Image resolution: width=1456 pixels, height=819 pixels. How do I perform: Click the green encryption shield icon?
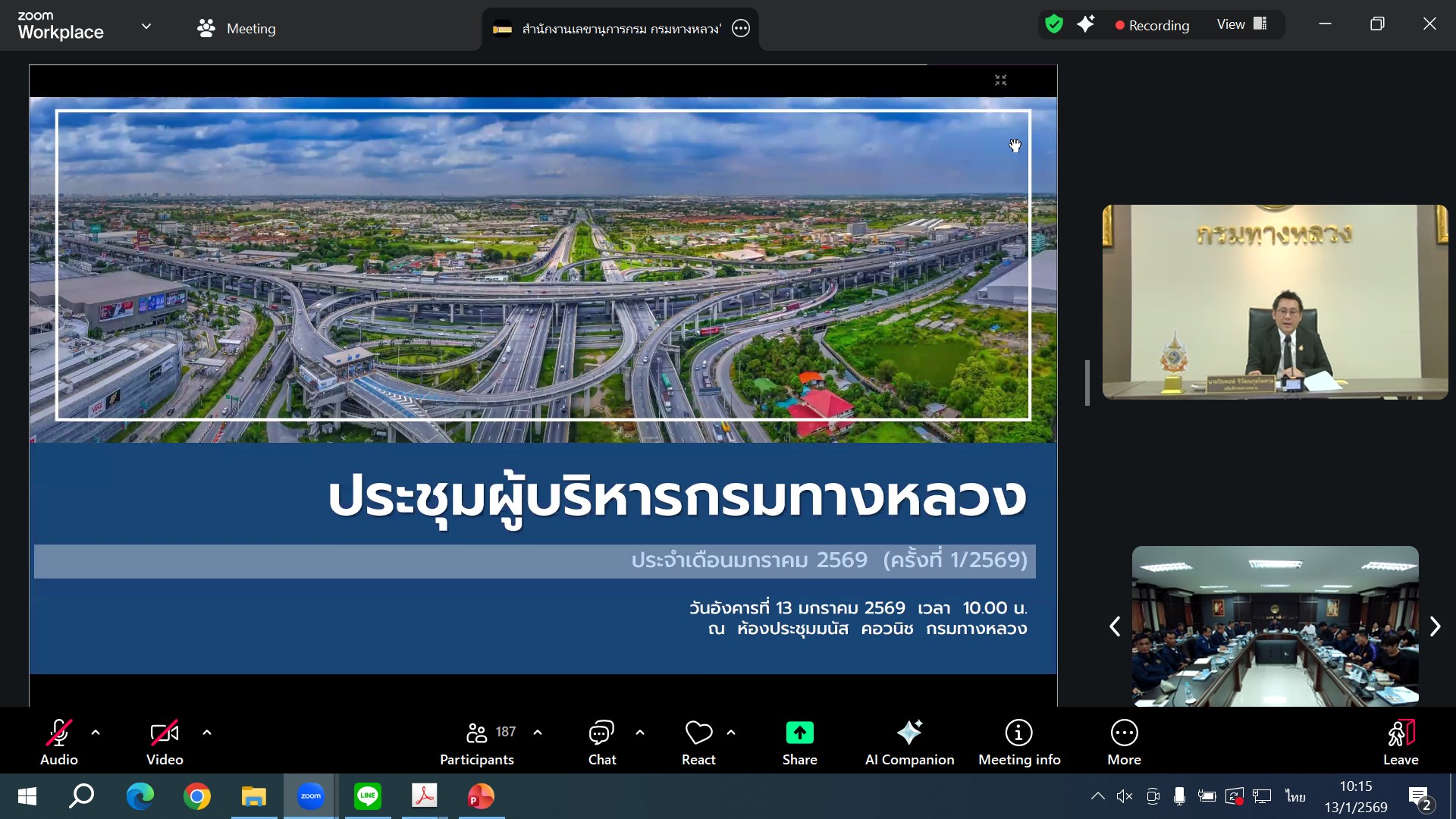pyautogui.click(x=1053, y=25)
